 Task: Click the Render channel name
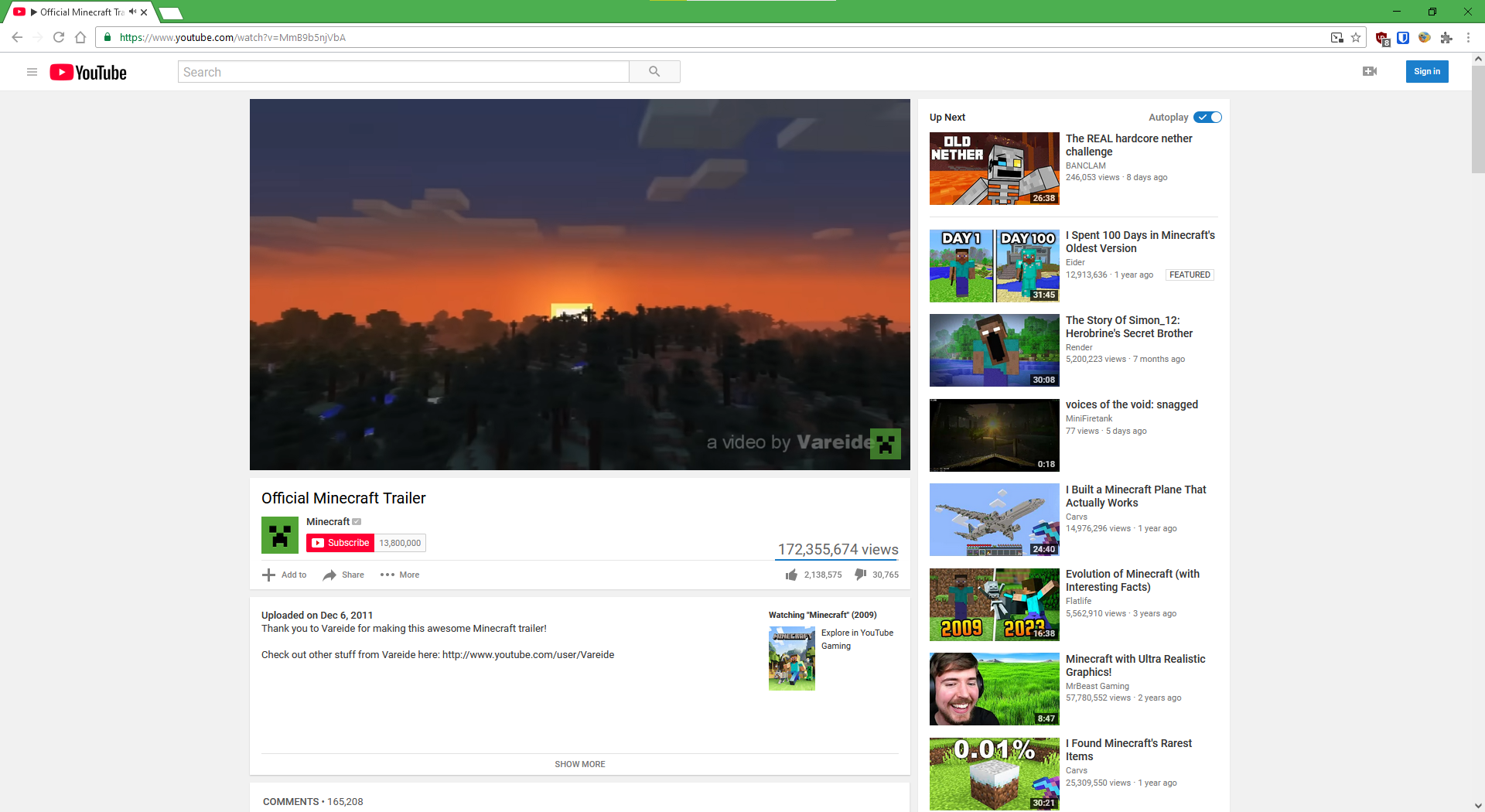[x=1079, y=347]
